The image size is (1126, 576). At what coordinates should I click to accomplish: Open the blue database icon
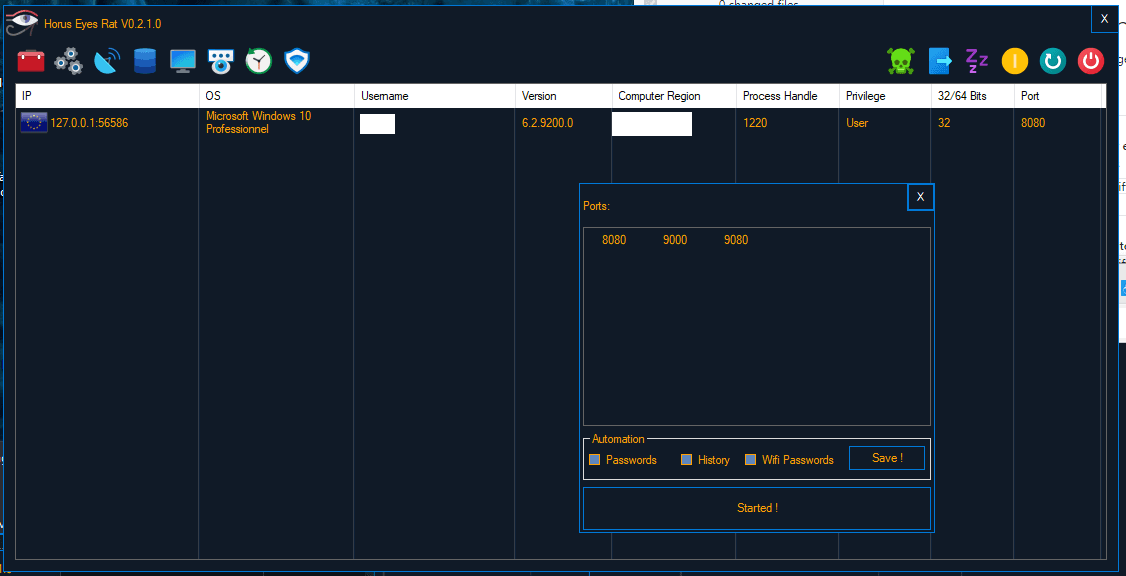point(145,62)
